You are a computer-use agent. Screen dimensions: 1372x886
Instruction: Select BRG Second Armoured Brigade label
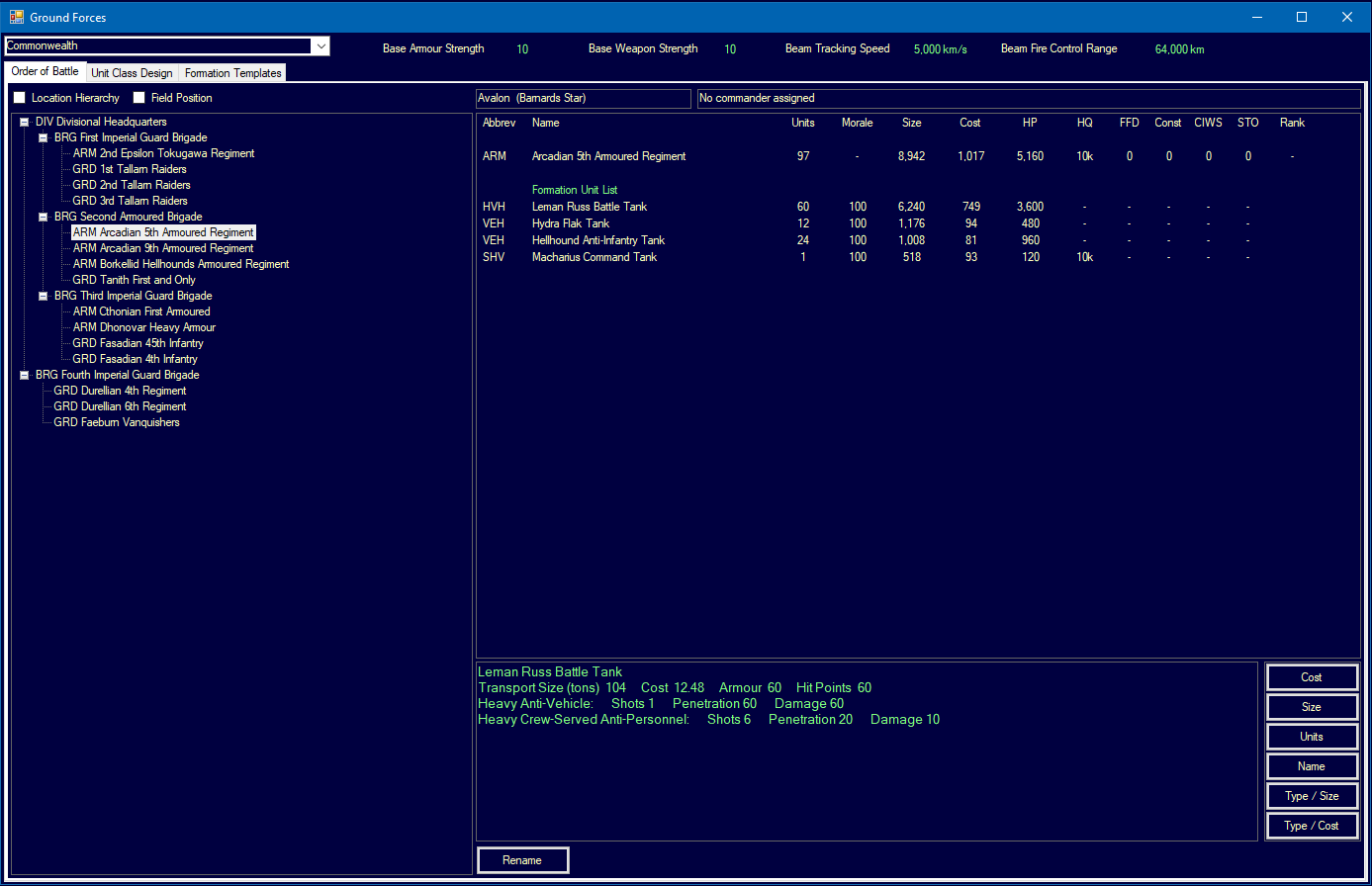pyautogui.click(x=129, y=217)
